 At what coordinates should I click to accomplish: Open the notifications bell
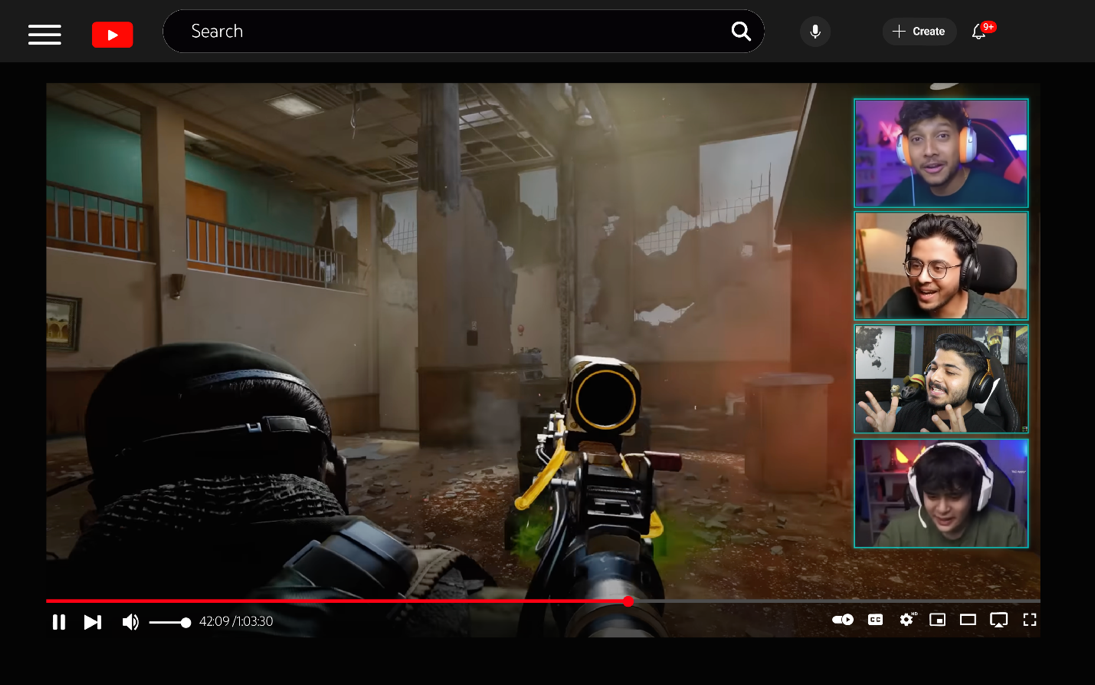979,31
